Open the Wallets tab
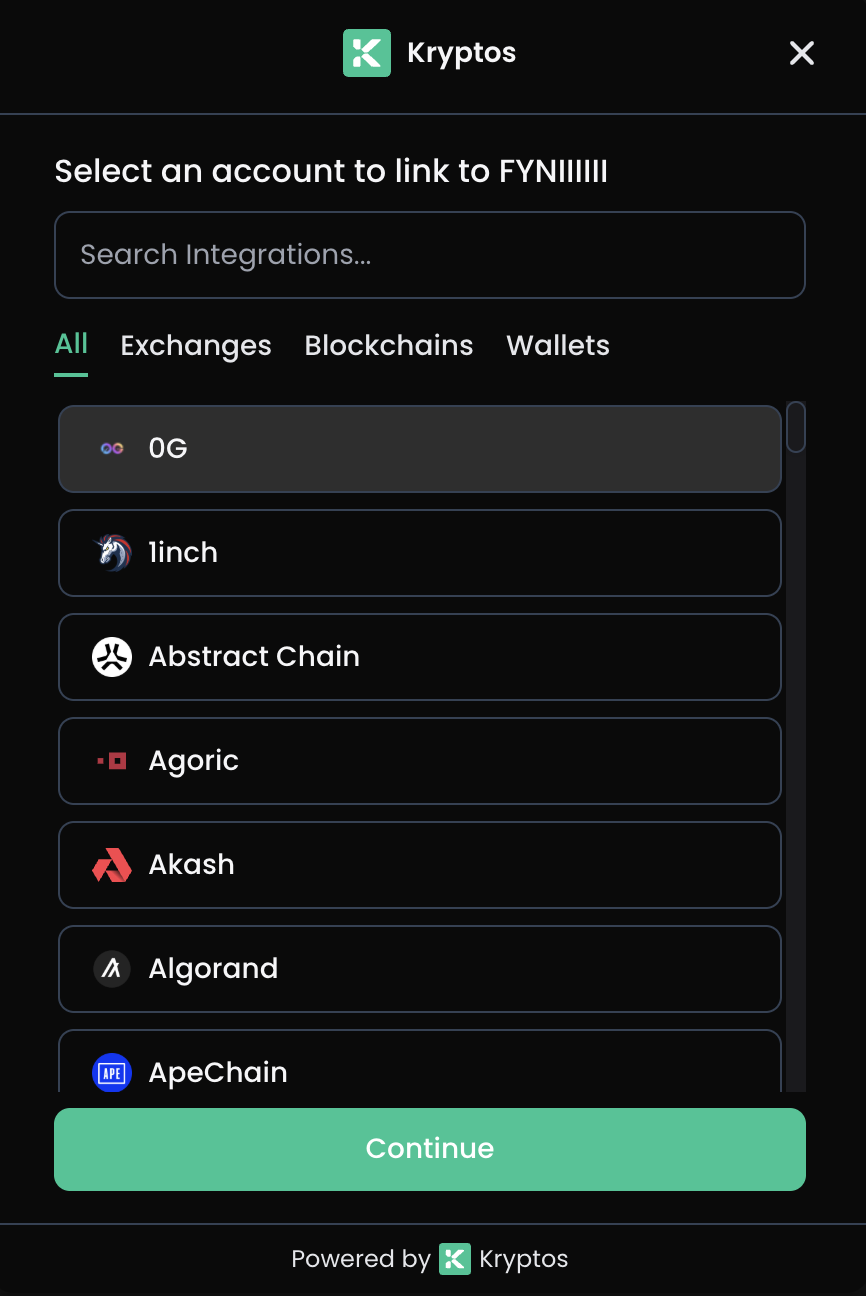This screenshot has width=866, height=1296. pos(557,345)
